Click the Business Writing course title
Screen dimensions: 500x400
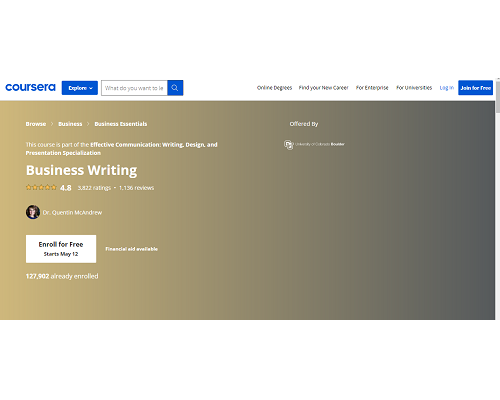[x=81, y=170]
